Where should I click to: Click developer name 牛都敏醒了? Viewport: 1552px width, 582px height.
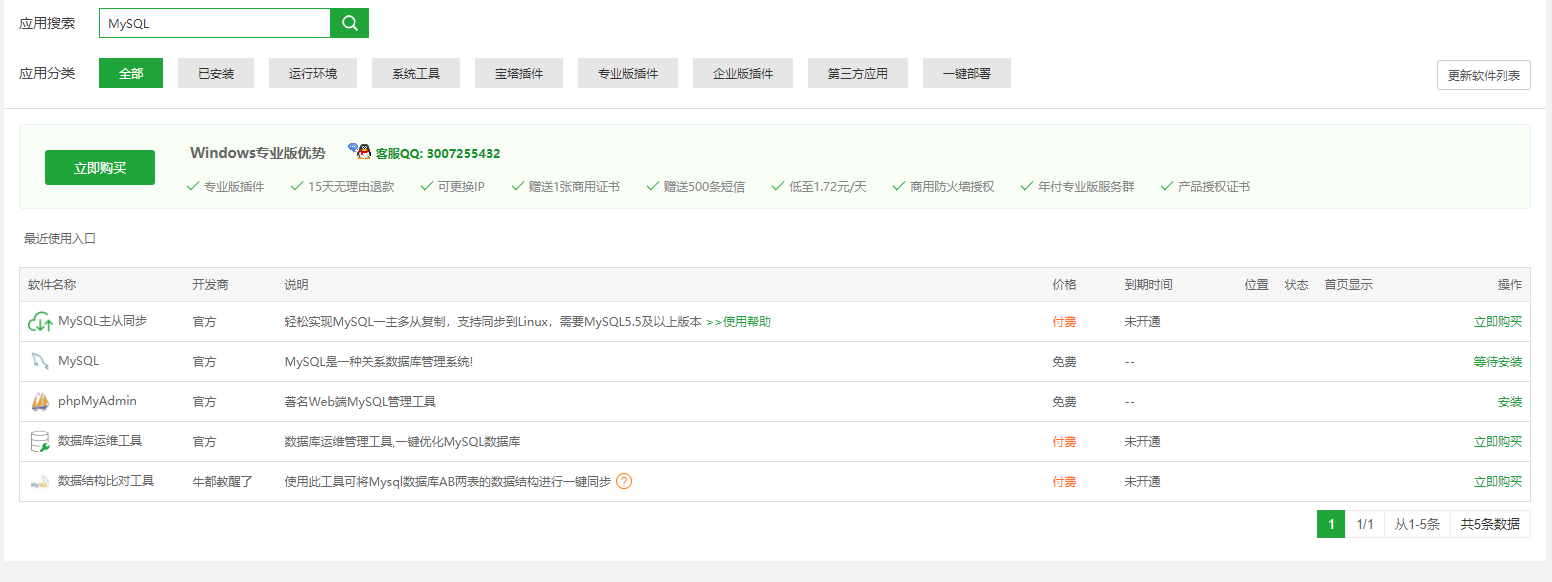point(223,482)
